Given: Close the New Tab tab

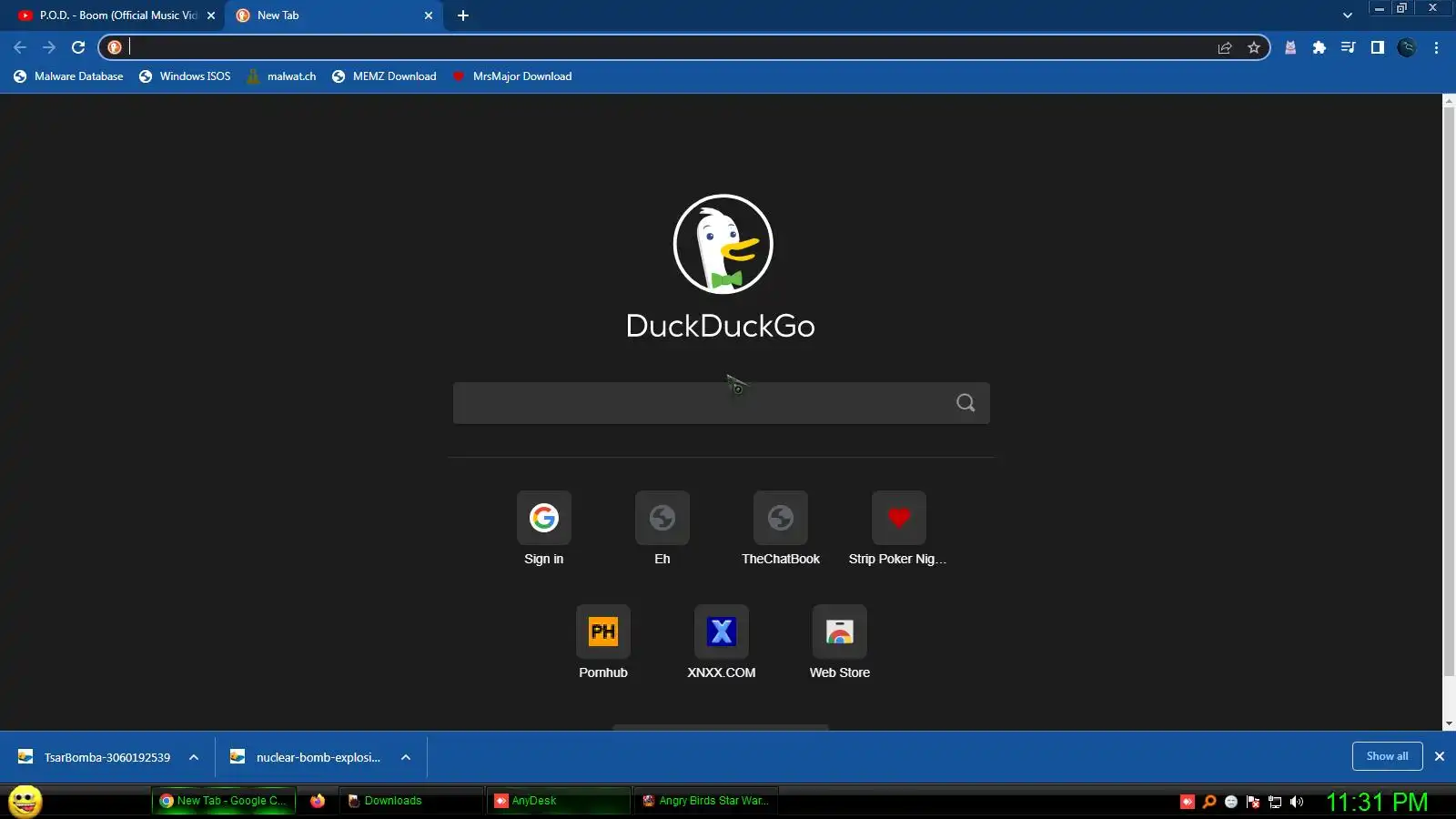Looking at the screenshot, I should pyautogui.click(x=429, y=15).
